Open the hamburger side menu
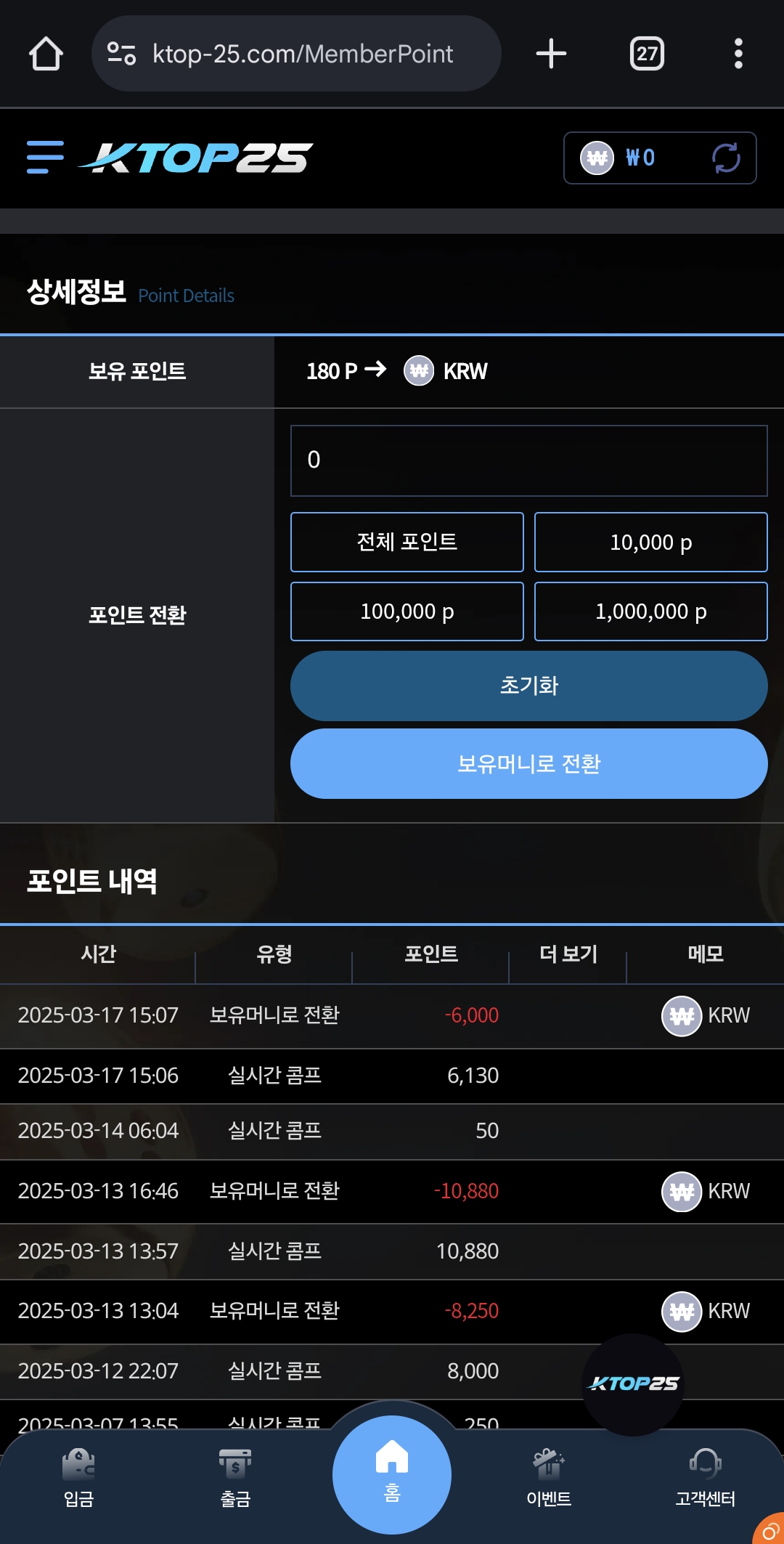The height and width of the screenshot is (1544, 784). (45, 158)
